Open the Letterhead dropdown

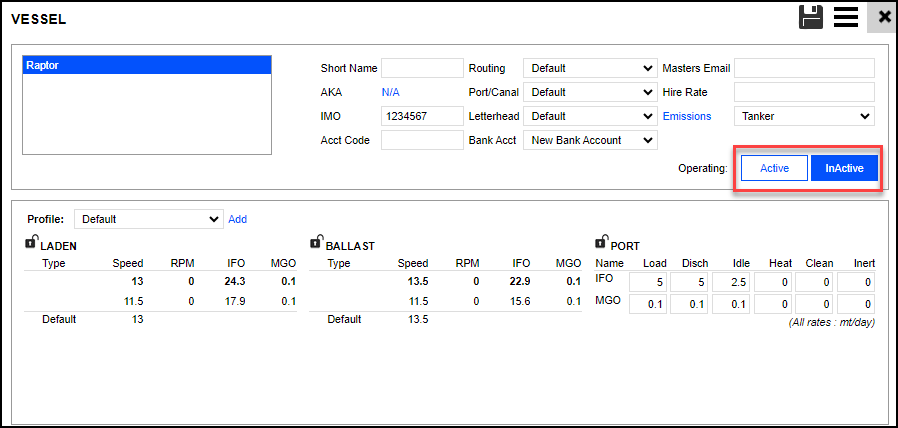(x=590, y=116)
